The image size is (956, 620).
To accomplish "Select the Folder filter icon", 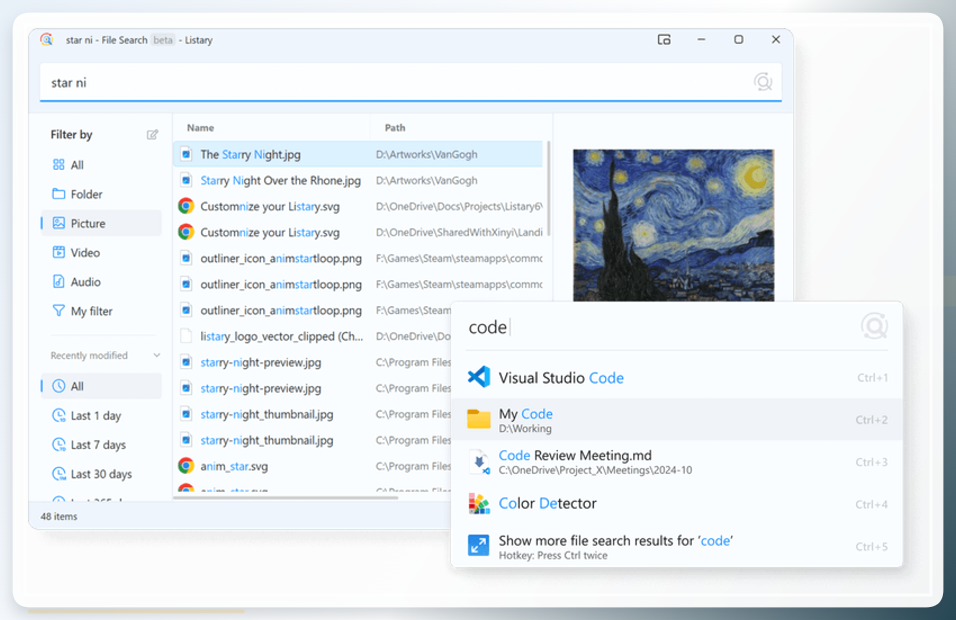I will coord(59,194).
